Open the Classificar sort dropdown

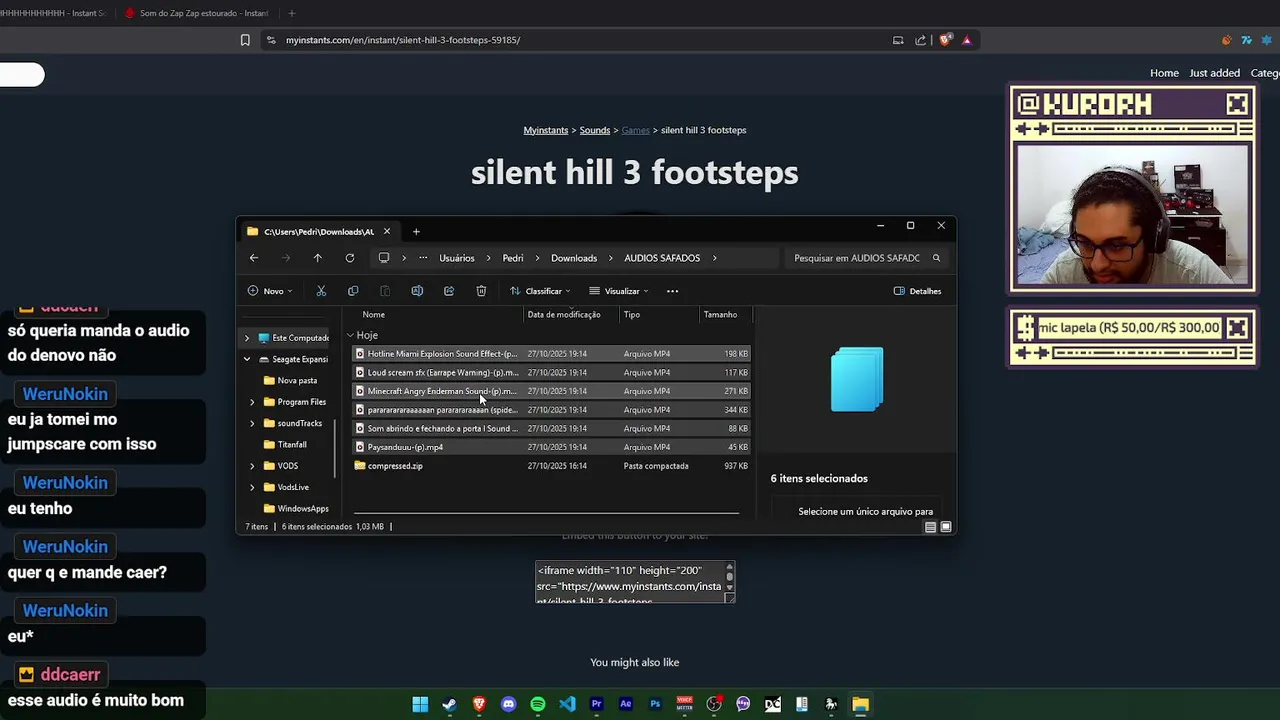point(540,291)
